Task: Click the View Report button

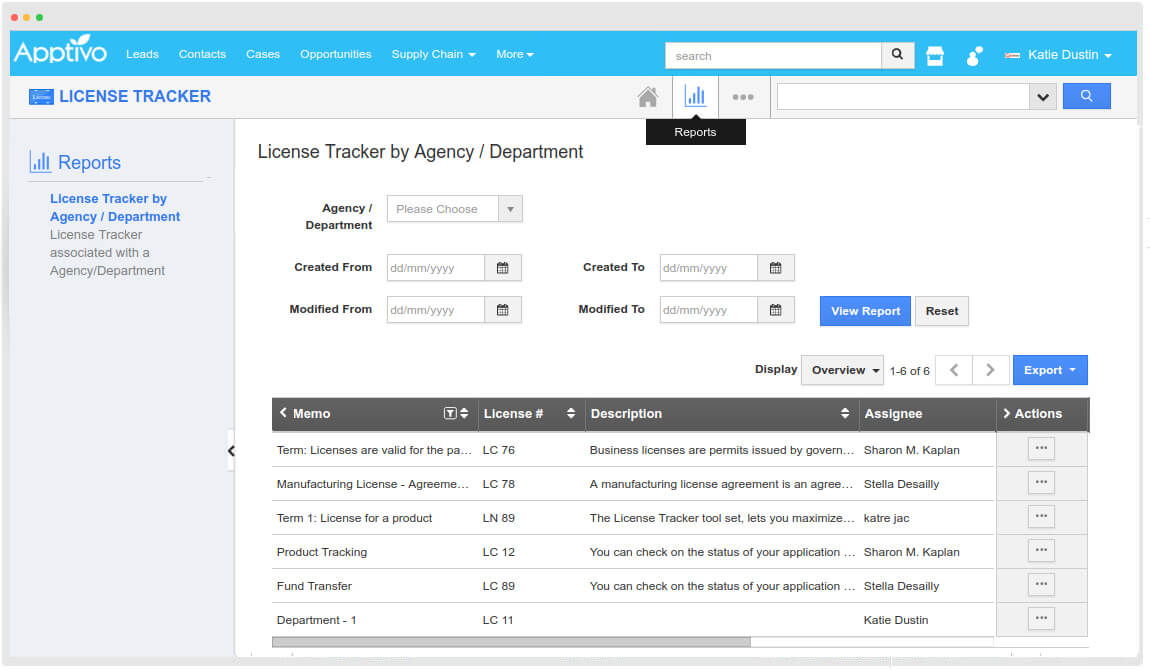Action: pyautogui.click(x=864, y=310)
